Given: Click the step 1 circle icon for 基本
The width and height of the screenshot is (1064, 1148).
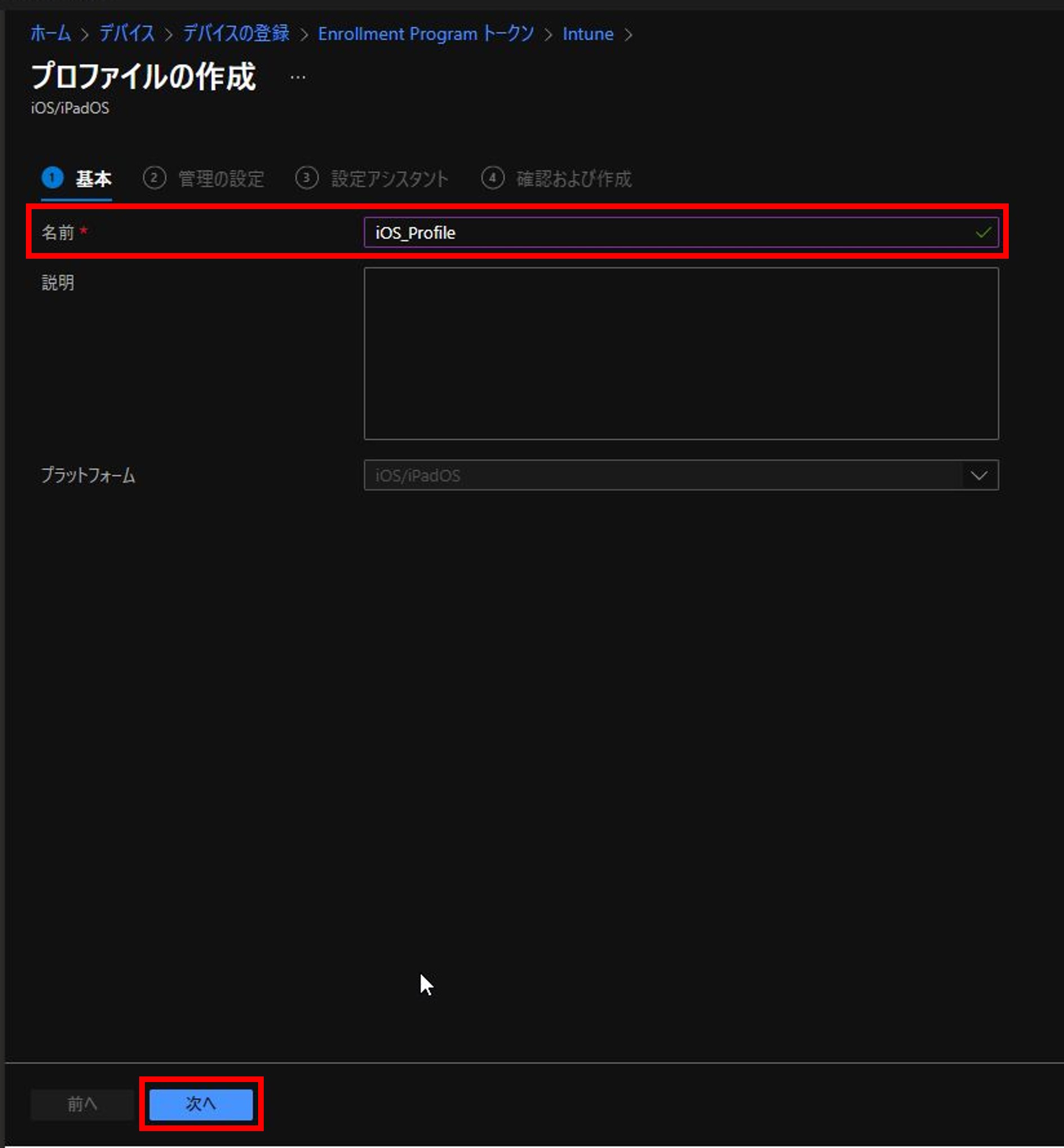Looking at the screenshot, I should (52, 178).
